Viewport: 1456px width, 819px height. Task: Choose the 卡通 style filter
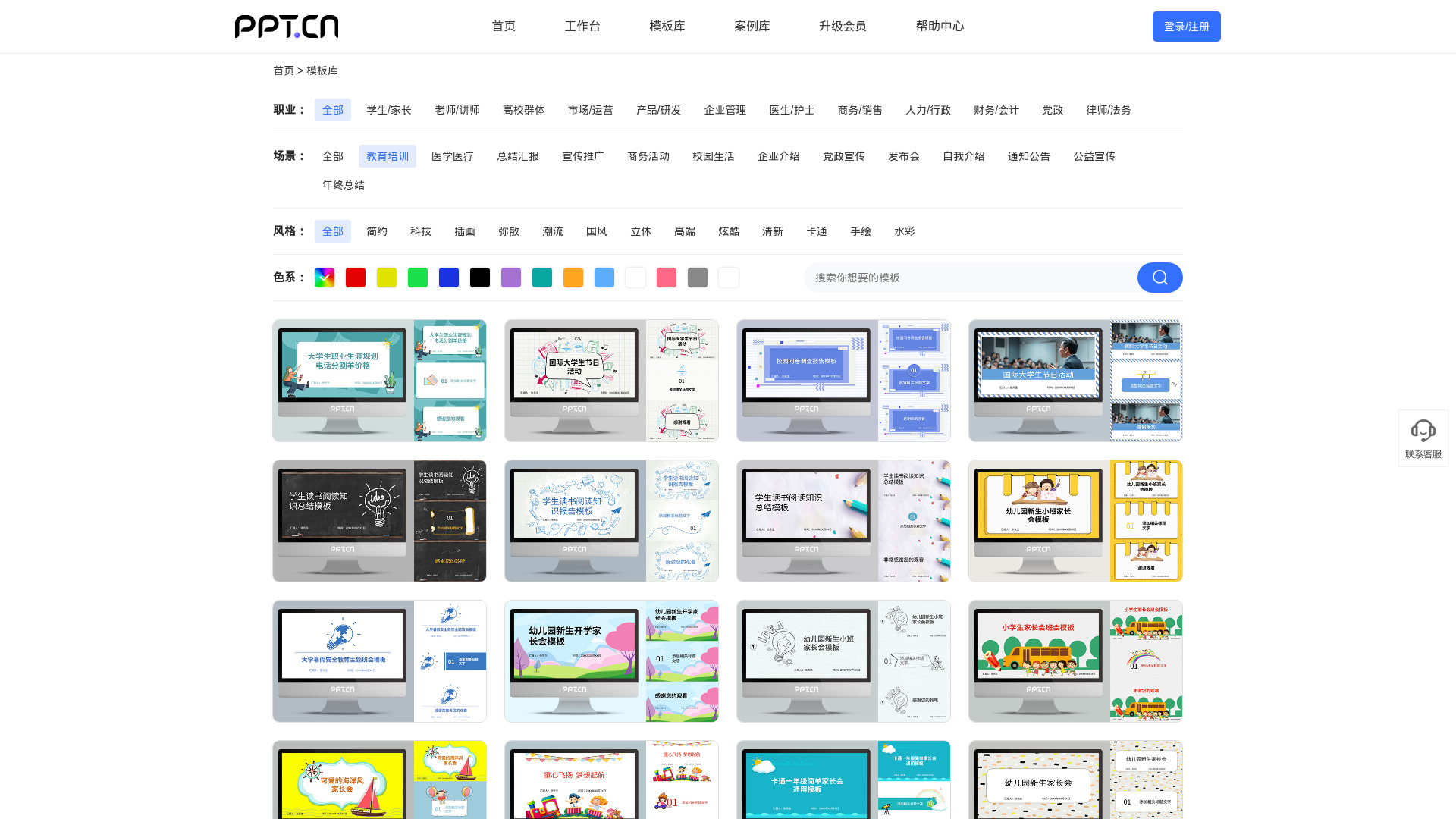point(817,231)
